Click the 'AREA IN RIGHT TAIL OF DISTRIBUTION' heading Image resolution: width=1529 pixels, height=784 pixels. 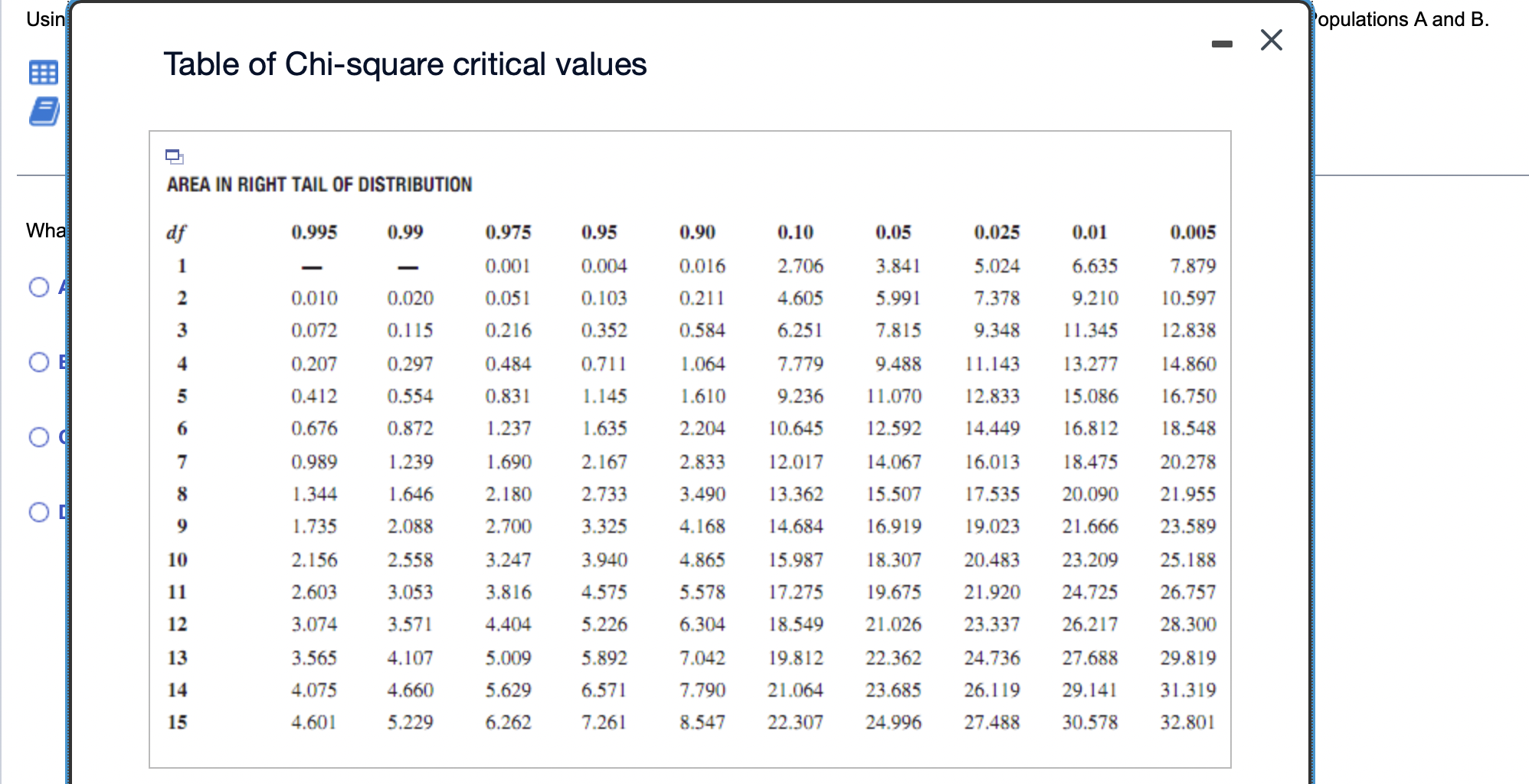[319, 184]
